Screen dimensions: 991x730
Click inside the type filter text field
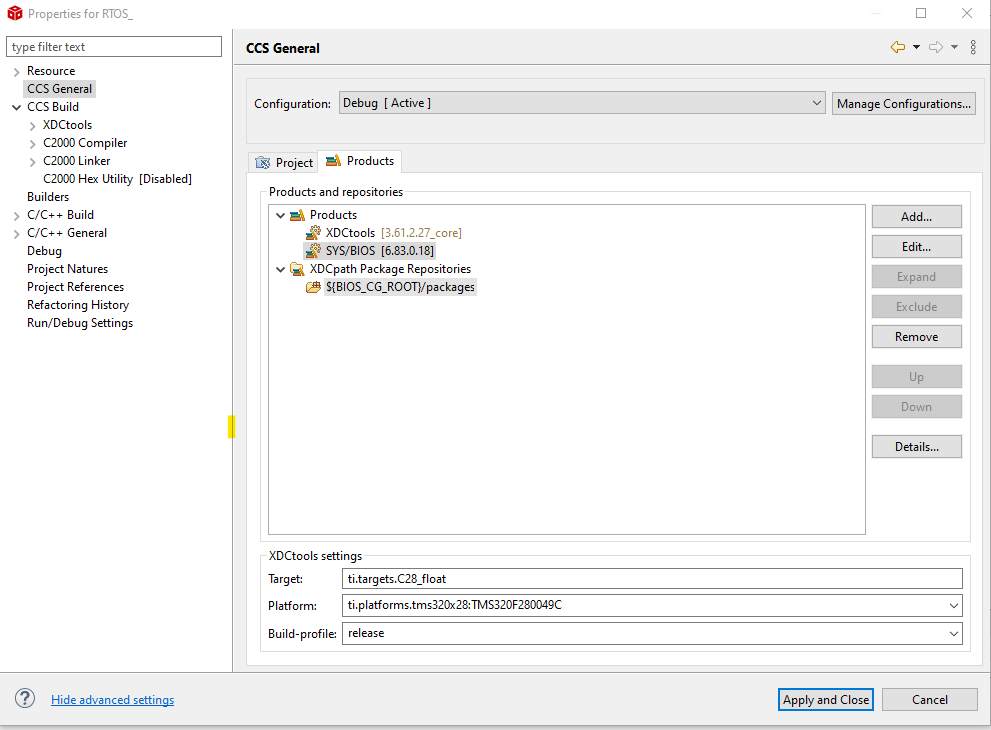click(113, 46)
